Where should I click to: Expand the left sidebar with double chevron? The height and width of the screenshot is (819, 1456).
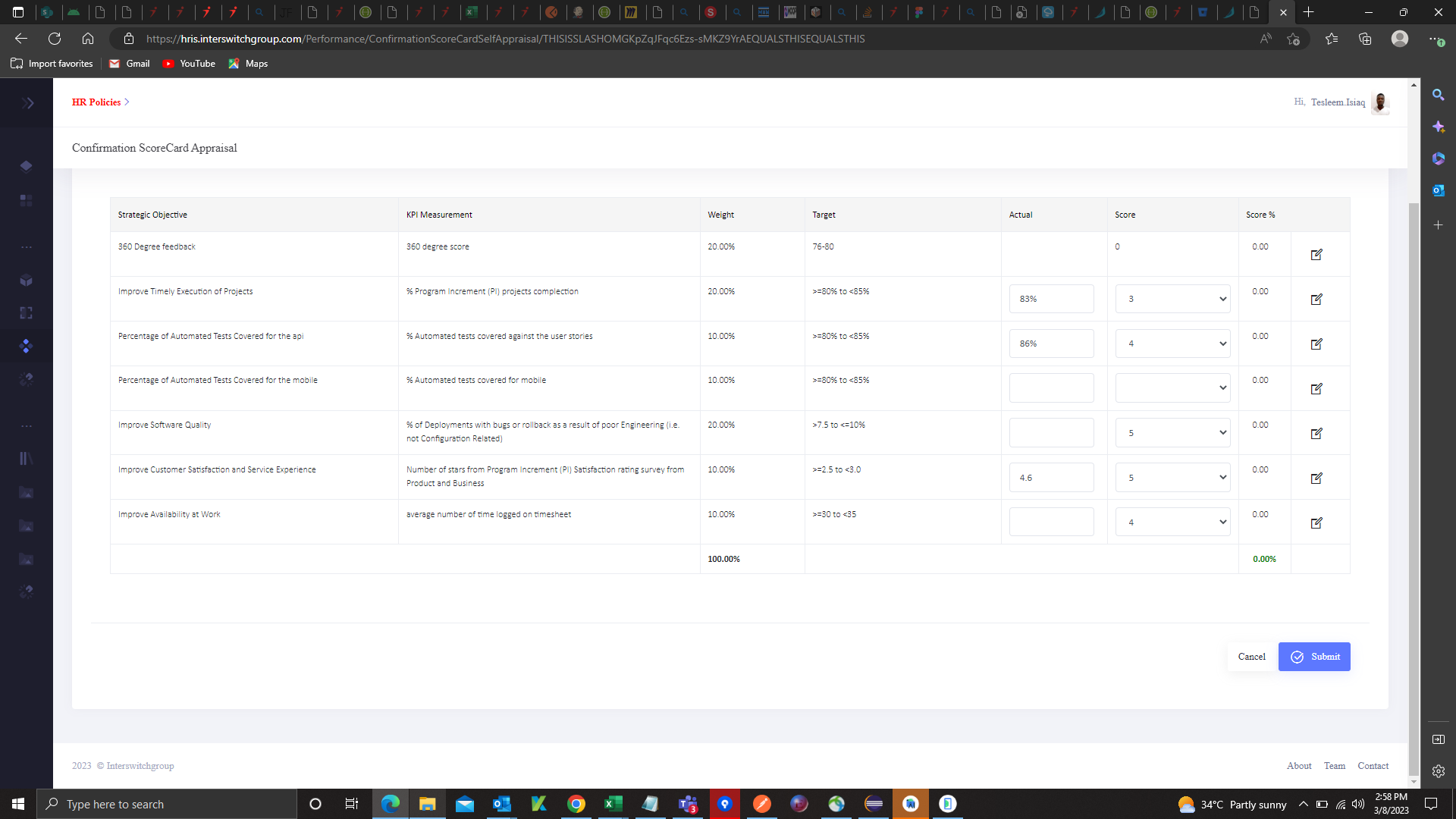click(x=28, y=103)
